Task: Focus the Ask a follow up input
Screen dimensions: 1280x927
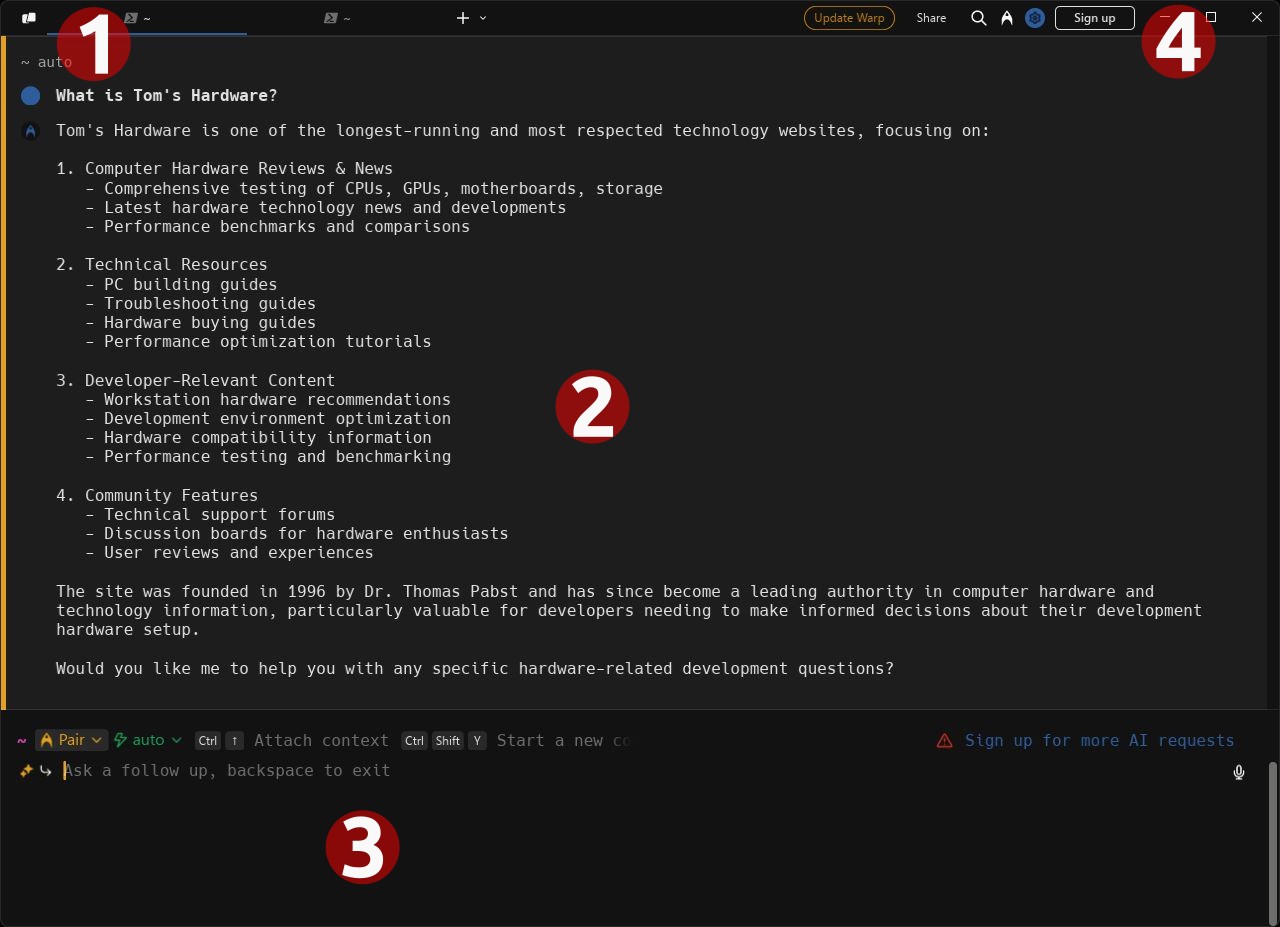Action: (640, 771)
